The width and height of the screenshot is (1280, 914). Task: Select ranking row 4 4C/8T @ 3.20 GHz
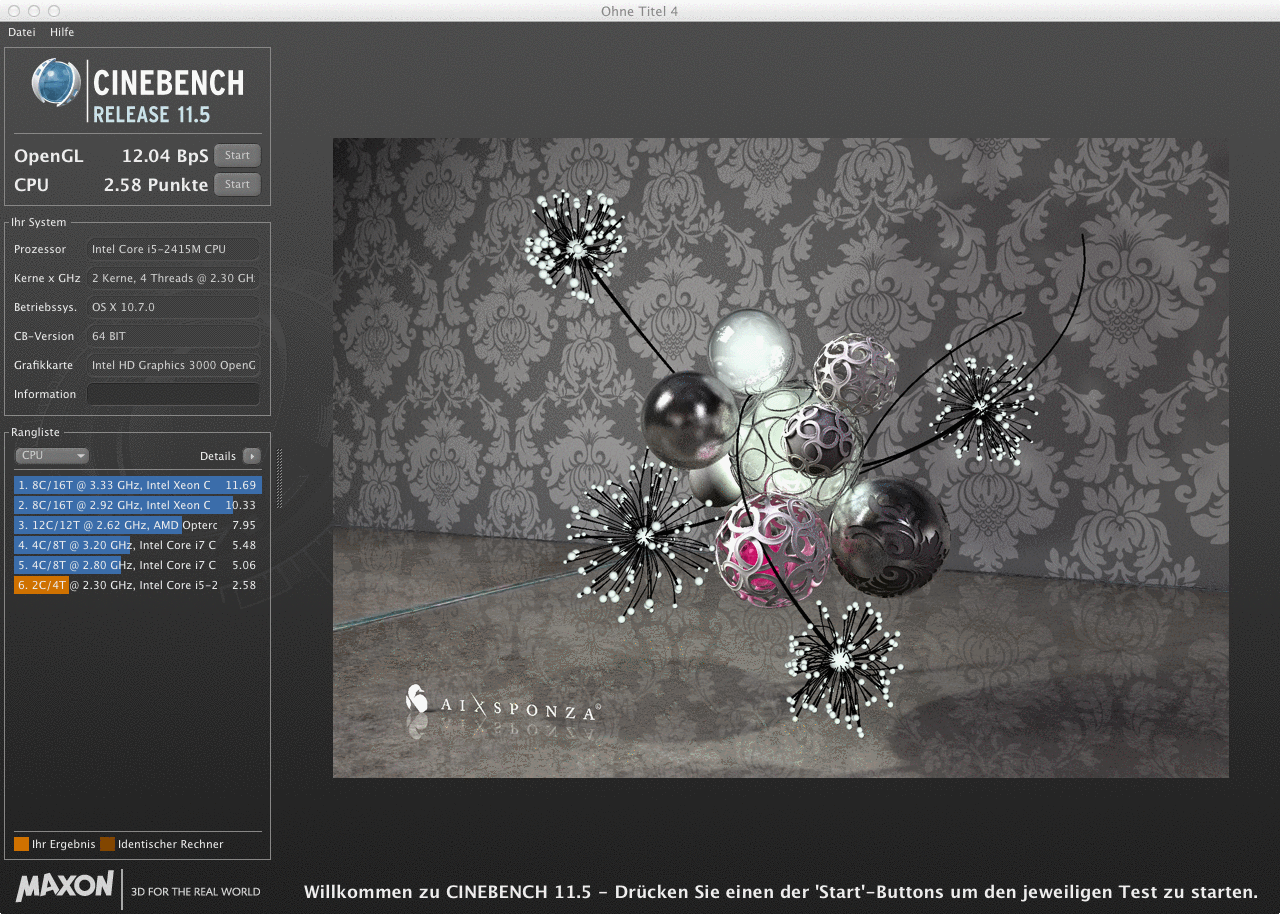tap(138, 545)
